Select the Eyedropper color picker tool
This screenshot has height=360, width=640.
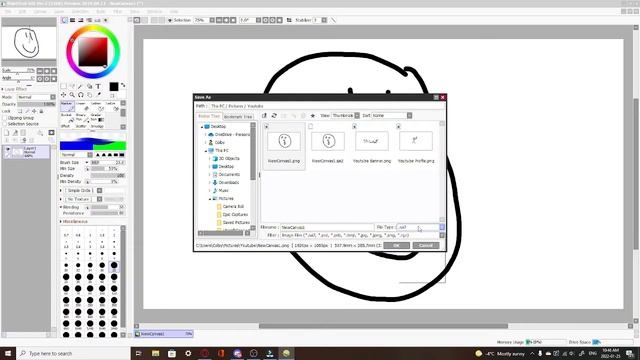pos(98,95)
